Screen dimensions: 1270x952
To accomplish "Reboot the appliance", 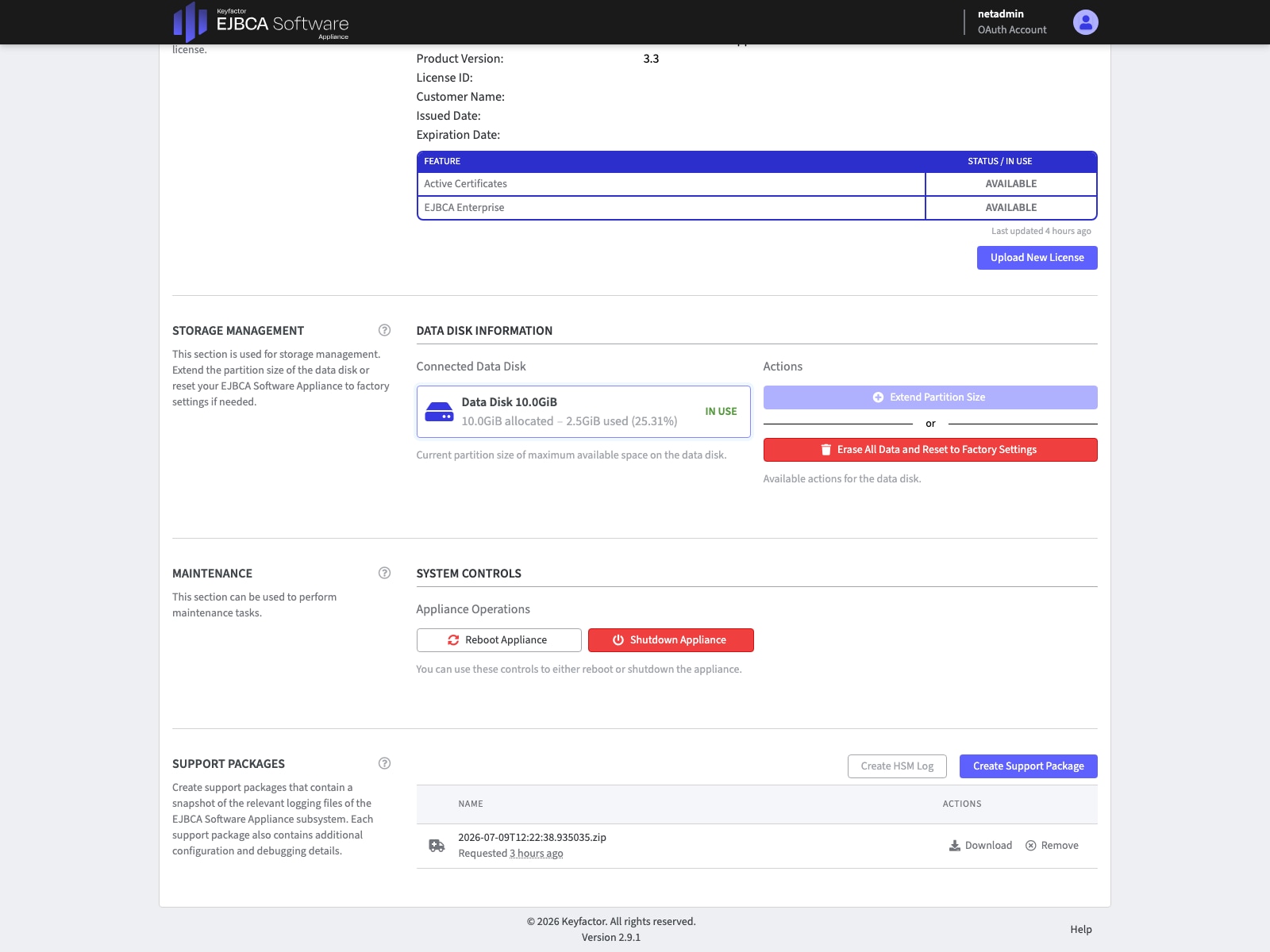I will [x=498, y=640].
